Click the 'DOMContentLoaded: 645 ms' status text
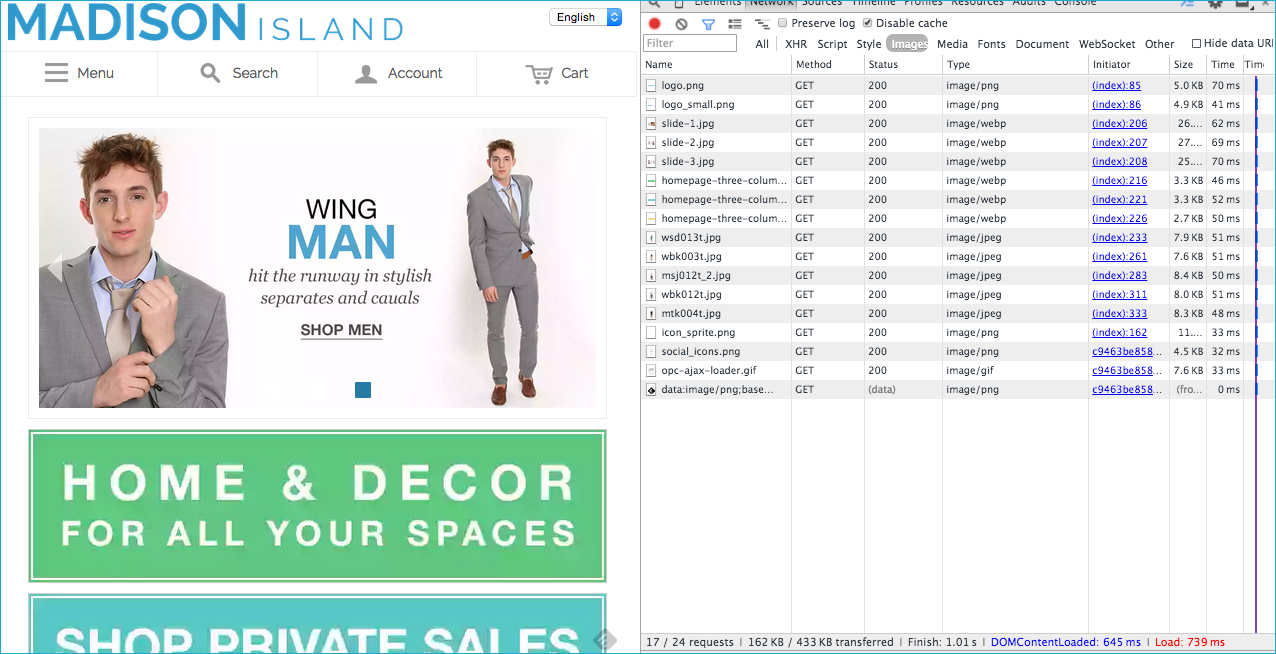The width and height of the screenshot is (1276, 654). click(1065, 642)
